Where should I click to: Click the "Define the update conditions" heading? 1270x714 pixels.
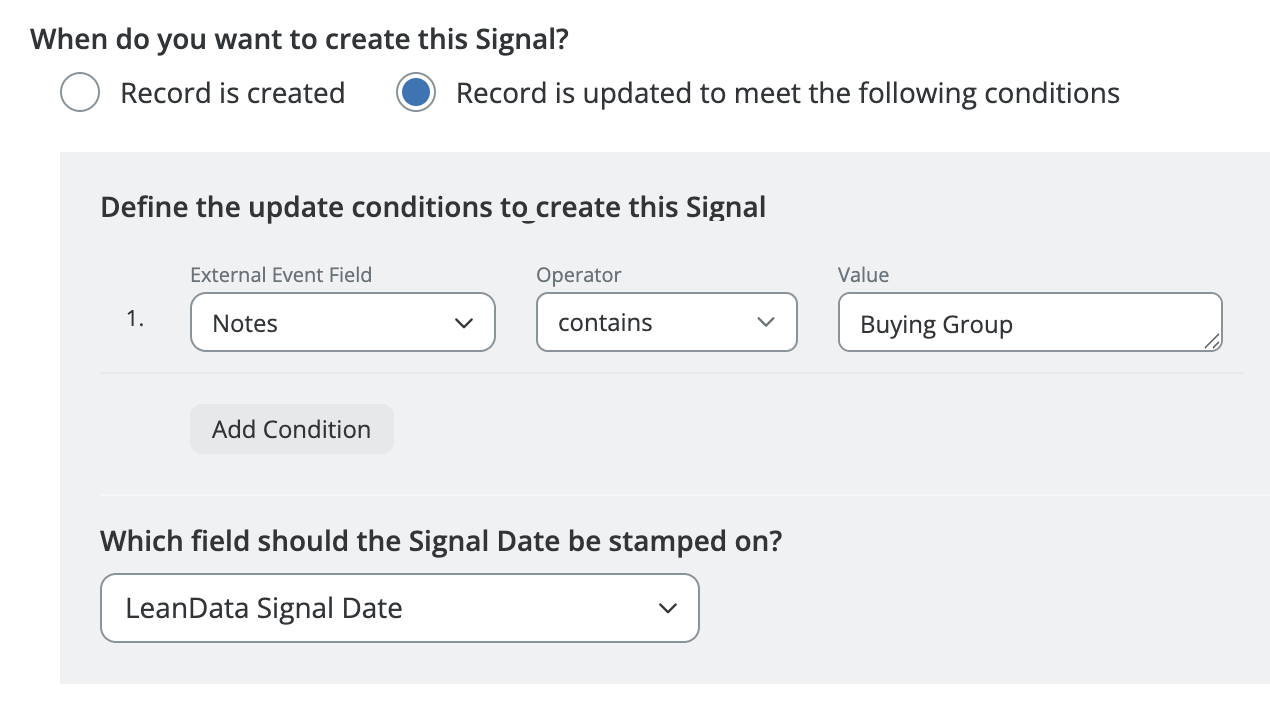coord(433,207)
